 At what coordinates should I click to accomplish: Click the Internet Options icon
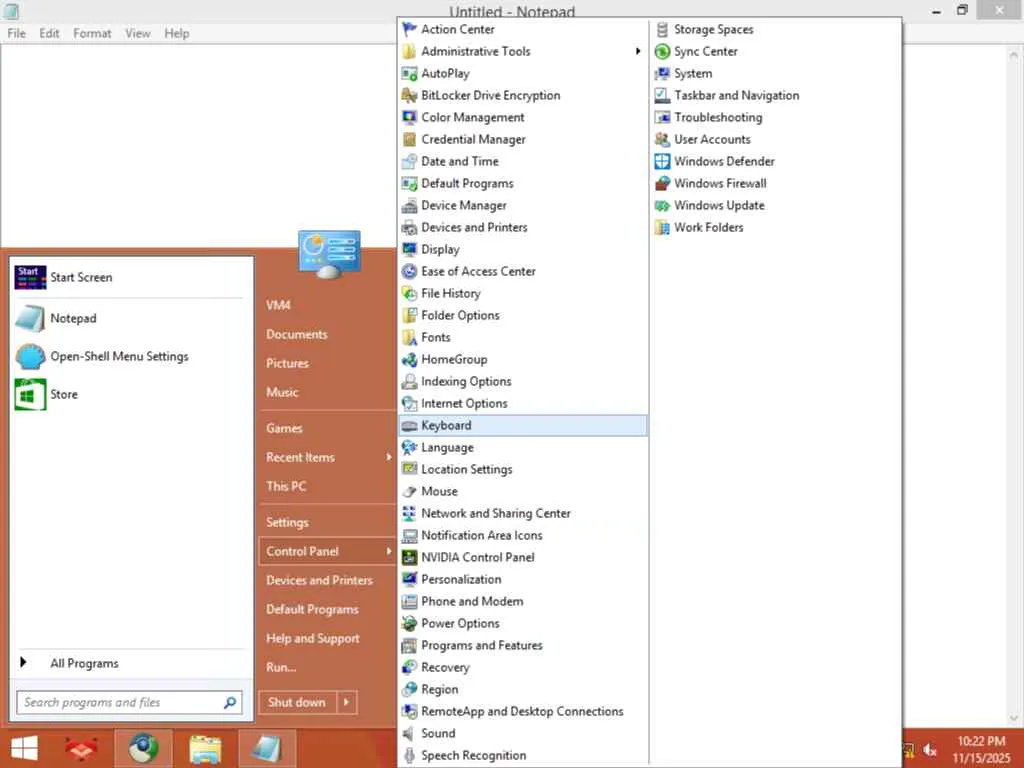[x=409, y=404]
